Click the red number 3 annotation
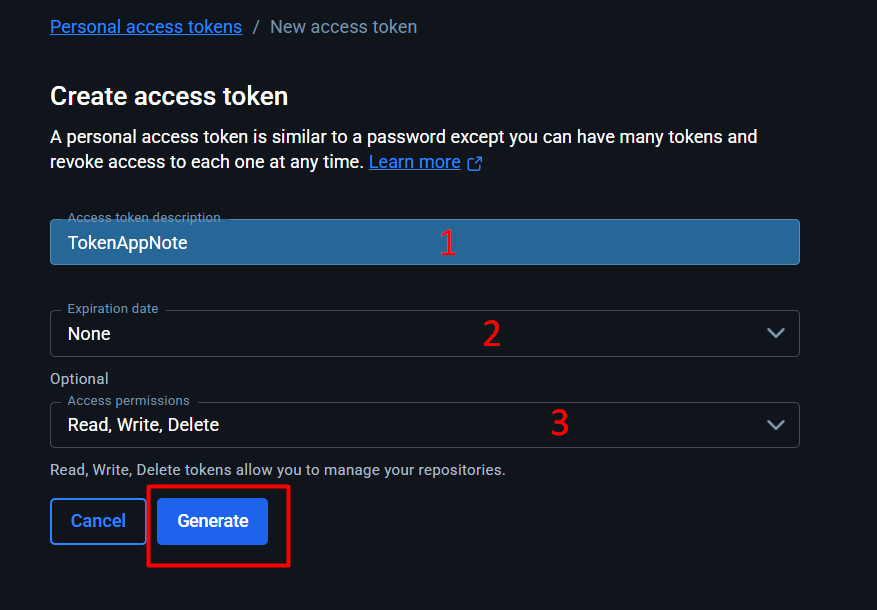This screenshot has height=610, width=877. coord(560,424)
